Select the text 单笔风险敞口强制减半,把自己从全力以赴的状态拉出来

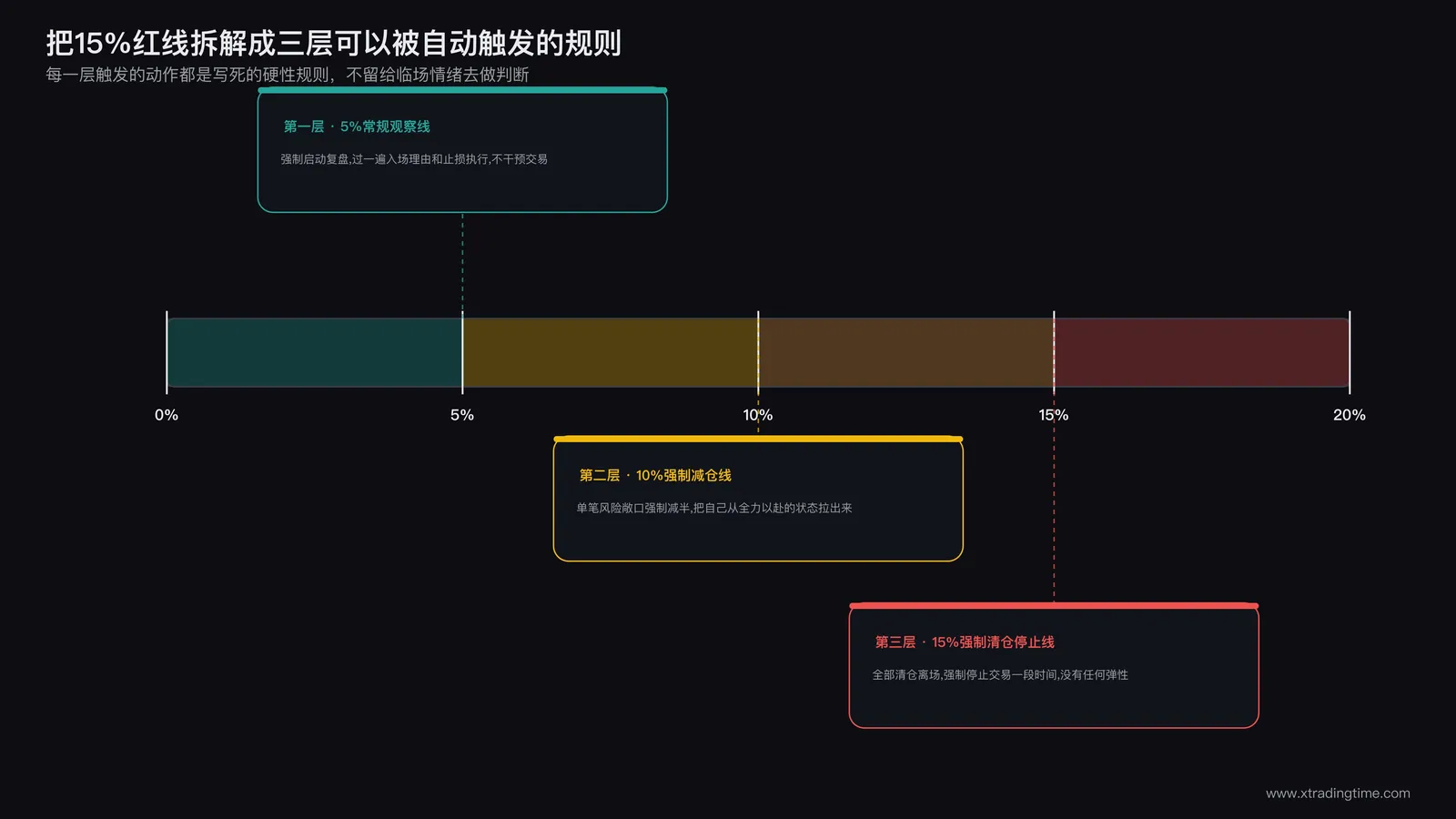pyautogui.click(x=714, y=508)
